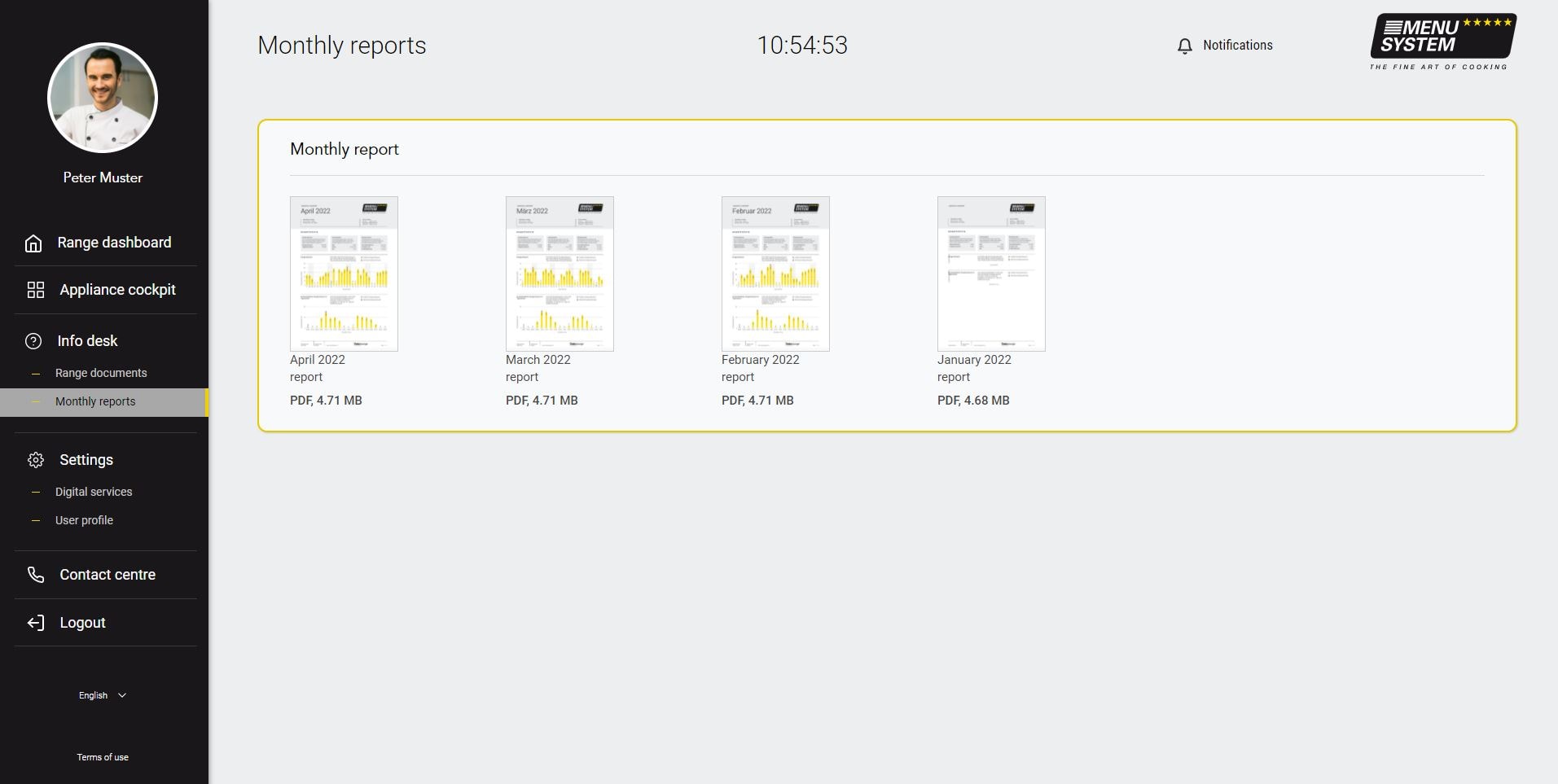Open the January 2022 report thumbnail
The width and height of the screenshot is (1558, 784).
tap(991, 274)
